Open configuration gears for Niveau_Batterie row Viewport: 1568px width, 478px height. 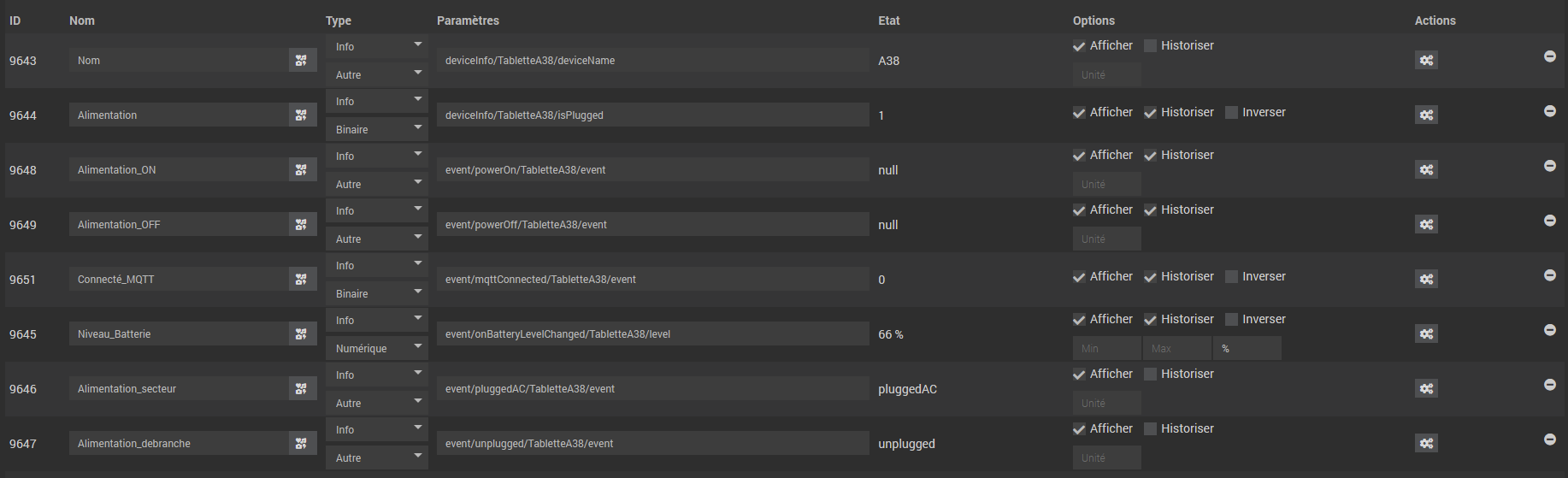coord(1425,333)
